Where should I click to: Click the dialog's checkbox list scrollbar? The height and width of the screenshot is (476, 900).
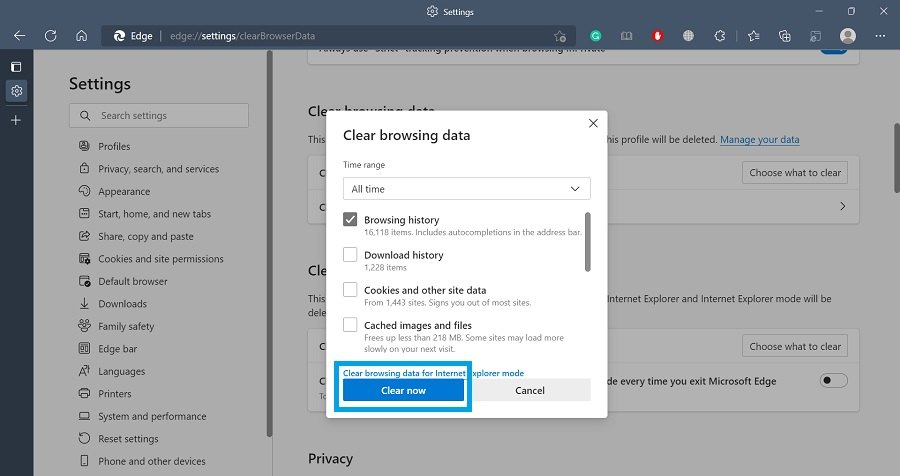coord(587,242)
